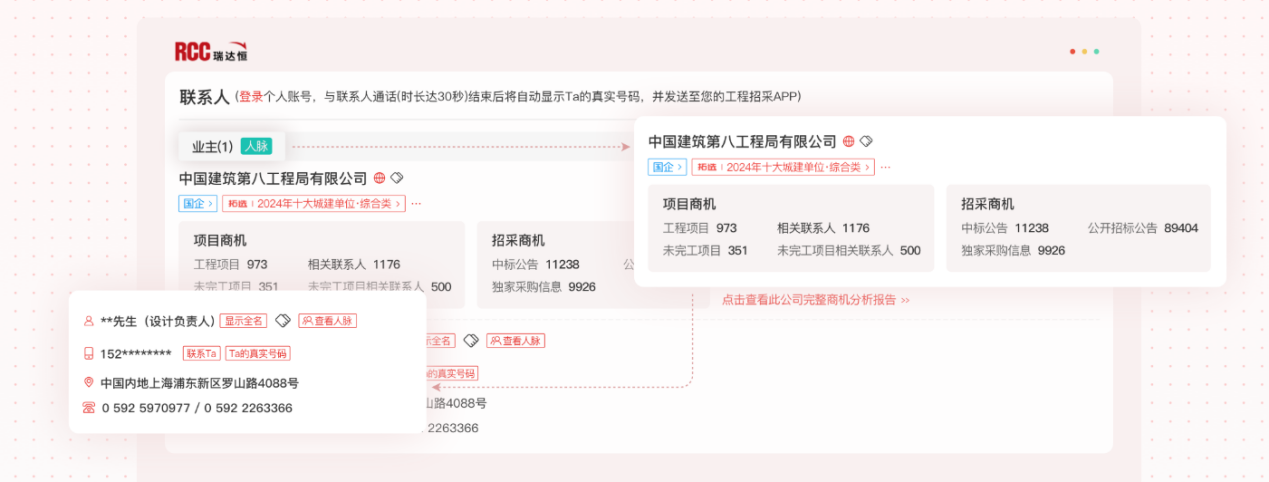Click the 招采商机 heading in the background panel
The width and height of the screenshot is (1269, 482).
click(519, 240)
